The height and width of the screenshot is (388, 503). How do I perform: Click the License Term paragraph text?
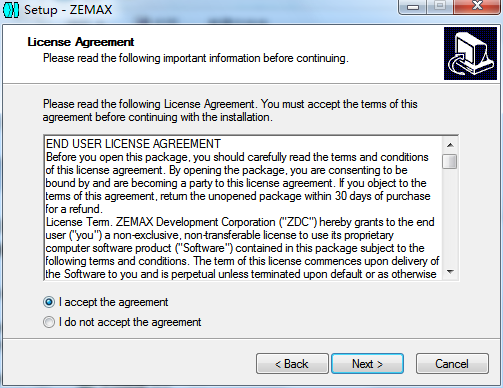(x=242, y=248)
